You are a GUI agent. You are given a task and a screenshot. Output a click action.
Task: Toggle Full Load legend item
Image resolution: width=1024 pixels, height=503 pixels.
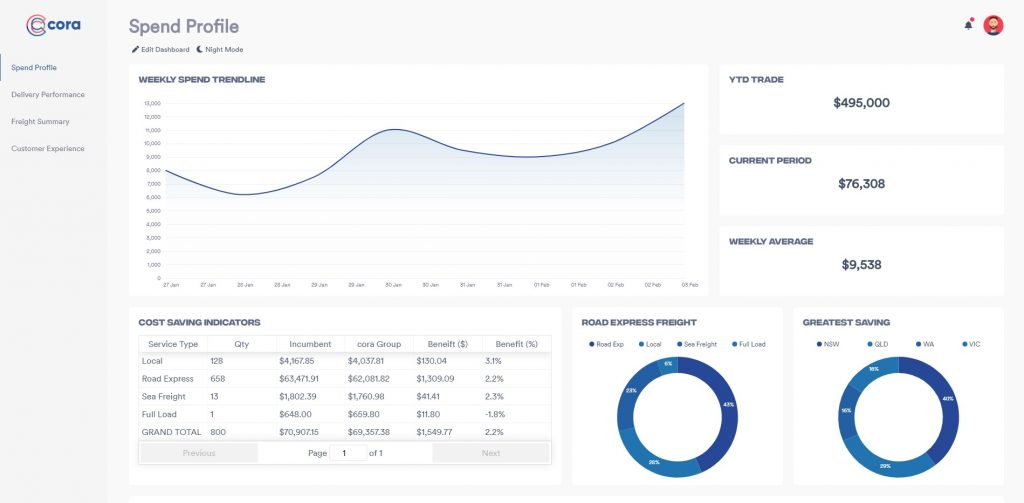pos(748,344)
